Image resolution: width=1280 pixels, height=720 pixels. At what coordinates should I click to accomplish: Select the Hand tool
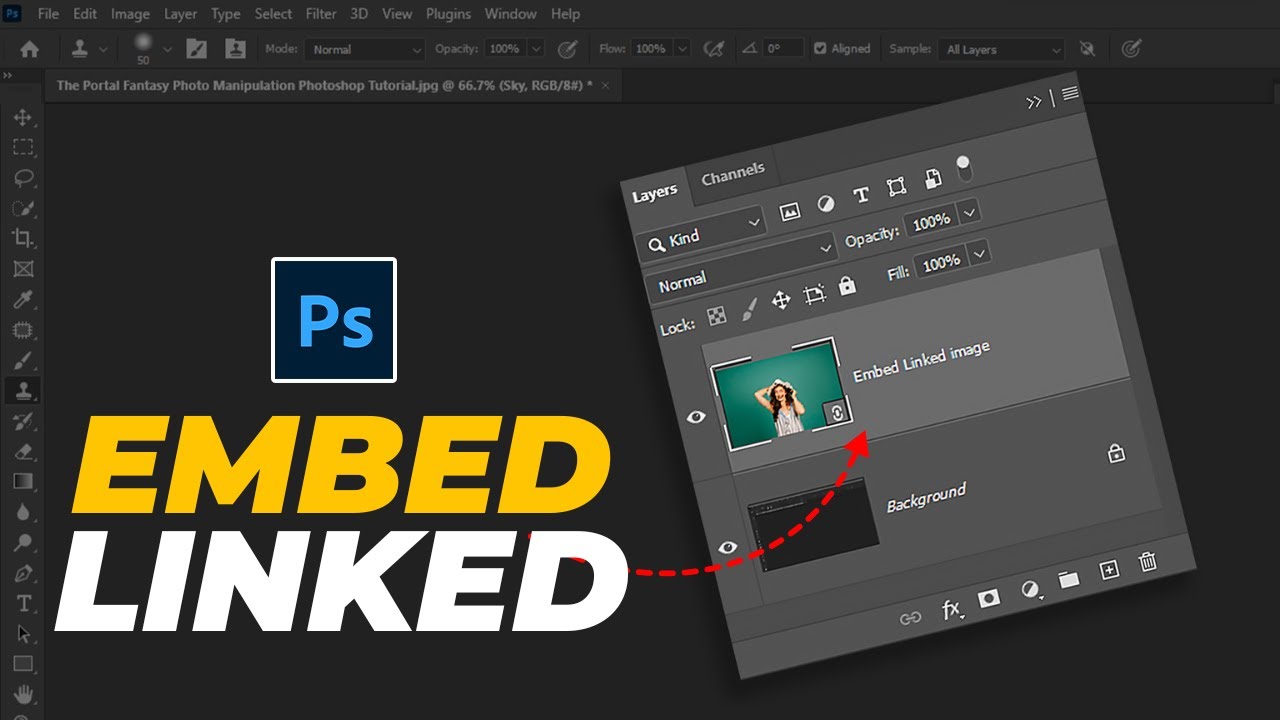pyautogui.click(x=22, y=694)
